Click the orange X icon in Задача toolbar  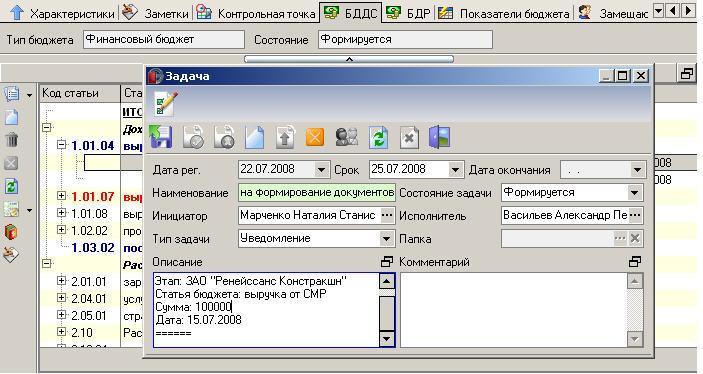click(315, 137)
